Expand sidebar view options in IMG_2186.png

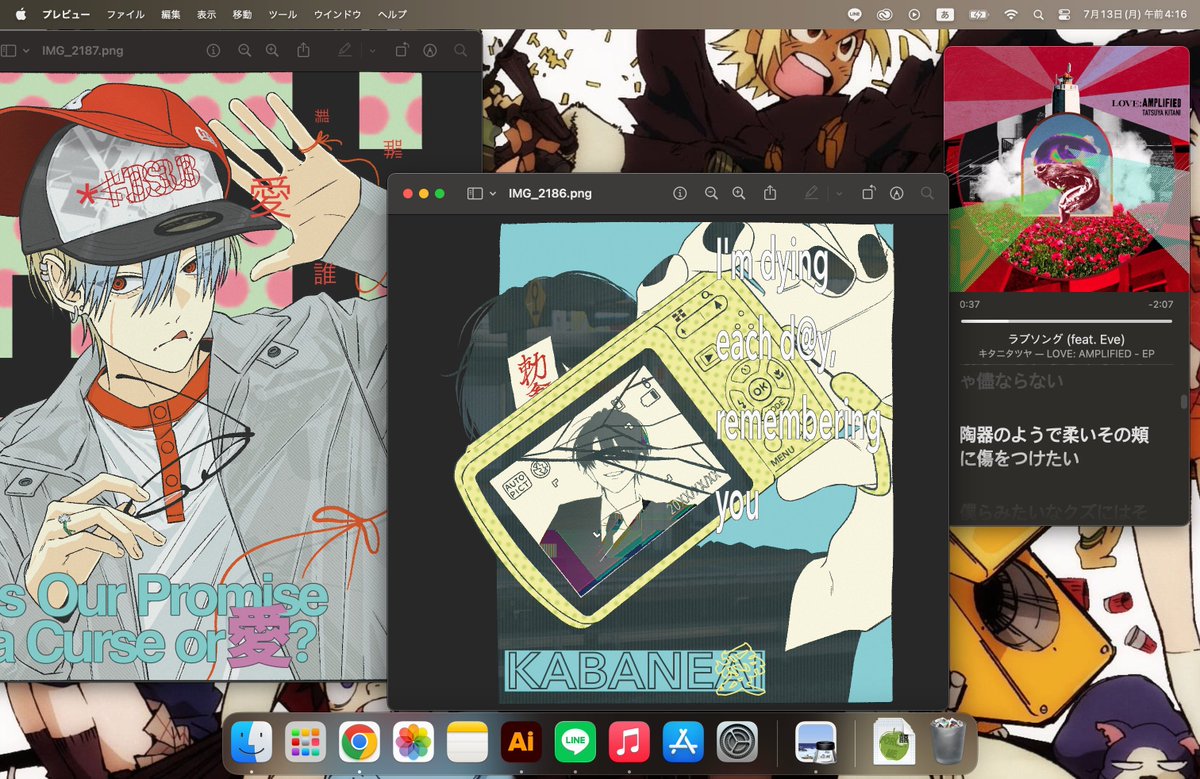point(493,193)
